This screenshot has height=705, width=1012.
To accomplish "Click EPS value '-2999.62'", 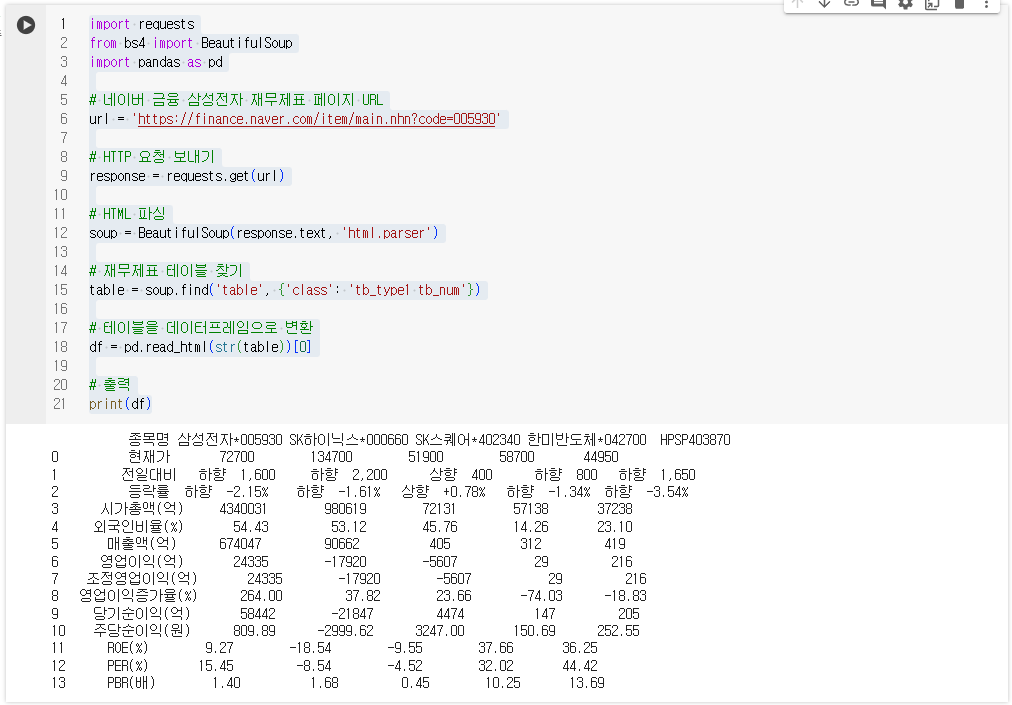I will [345, 631].
